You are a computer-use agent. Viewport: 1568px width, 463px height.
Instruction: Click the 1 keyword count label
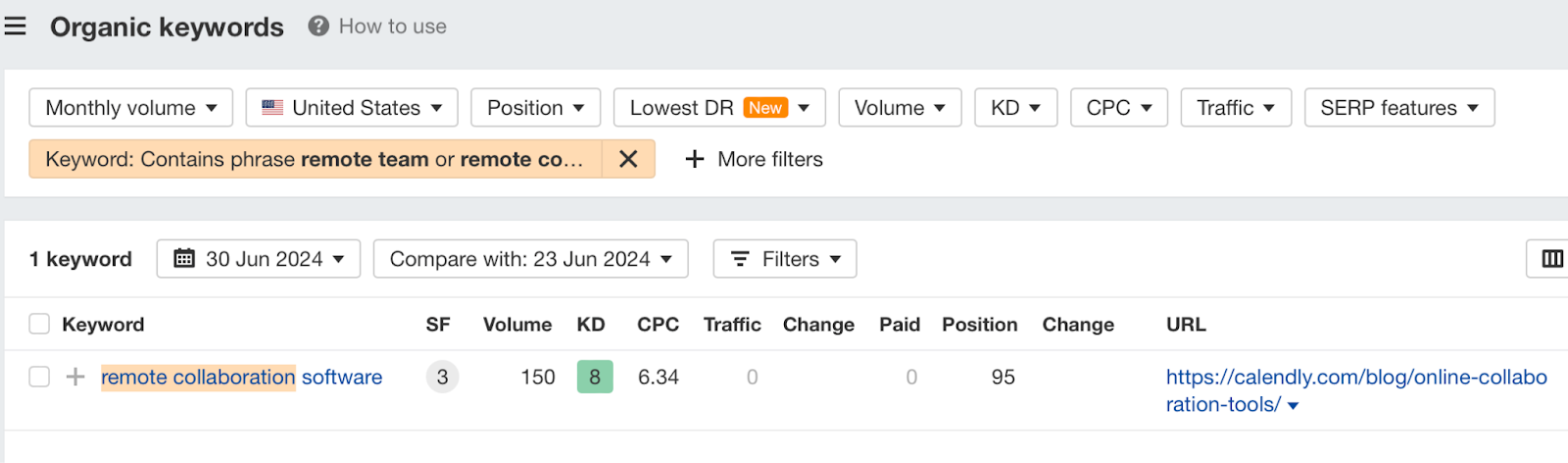tap(80, 259)
